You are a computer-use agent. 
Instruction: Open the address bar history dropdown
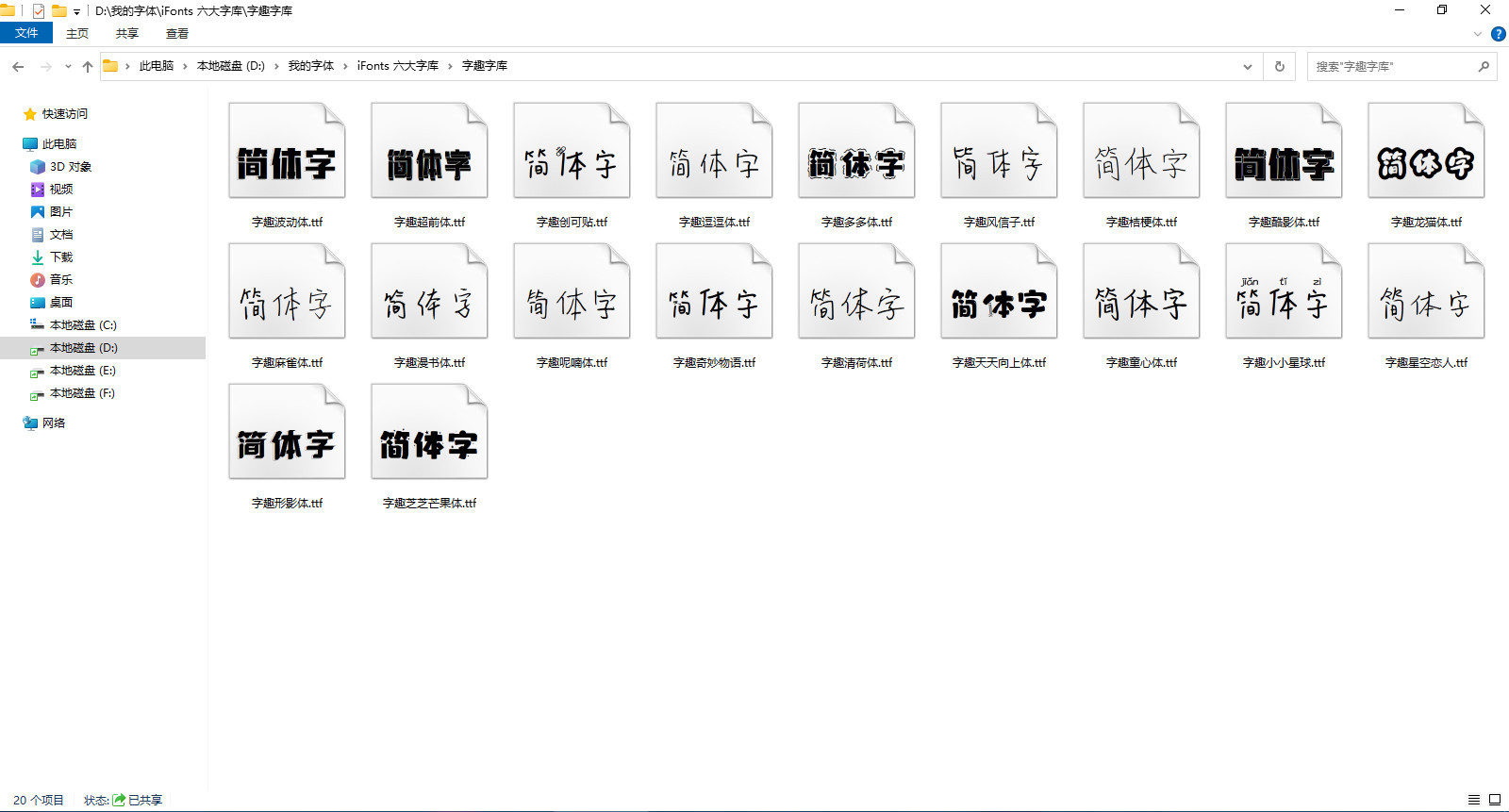pos(1248,66)
